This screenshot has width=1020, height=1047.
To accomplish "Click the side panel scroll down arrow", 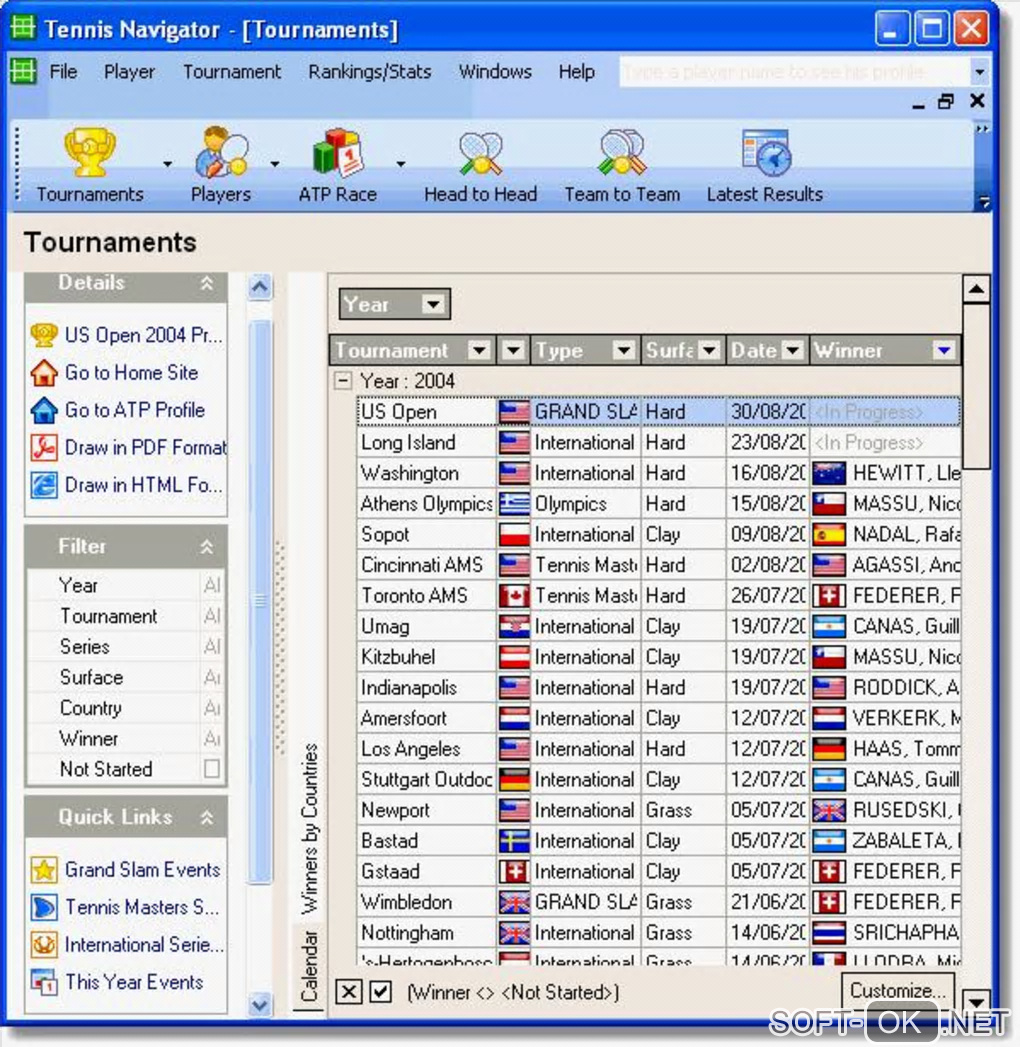I will [x=260, y=1004].
